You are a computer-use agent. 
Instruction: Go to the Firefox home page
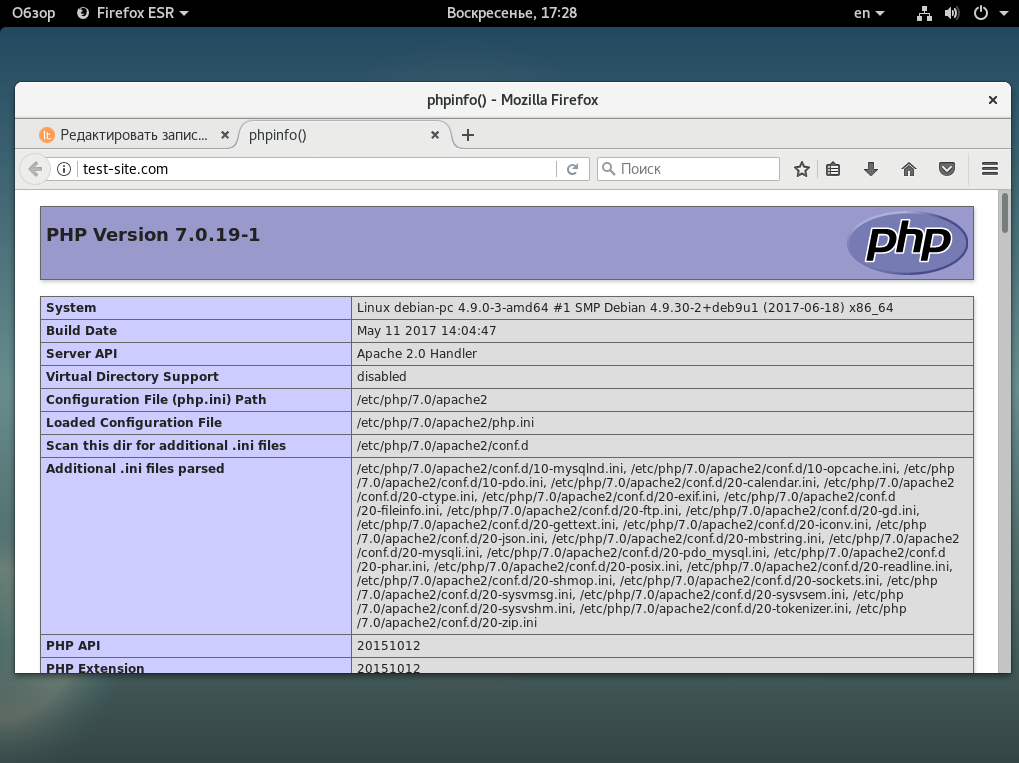click(909, 169)
